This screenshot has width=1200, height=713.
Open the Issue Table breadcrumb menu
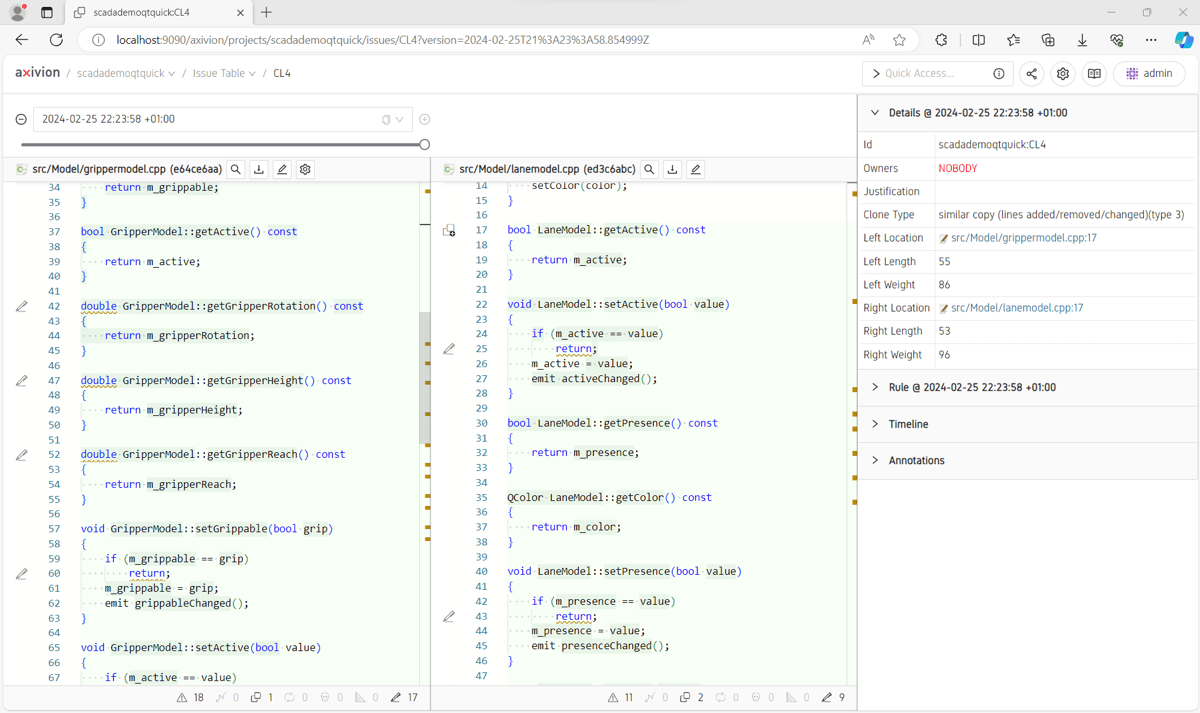point(224,74)
